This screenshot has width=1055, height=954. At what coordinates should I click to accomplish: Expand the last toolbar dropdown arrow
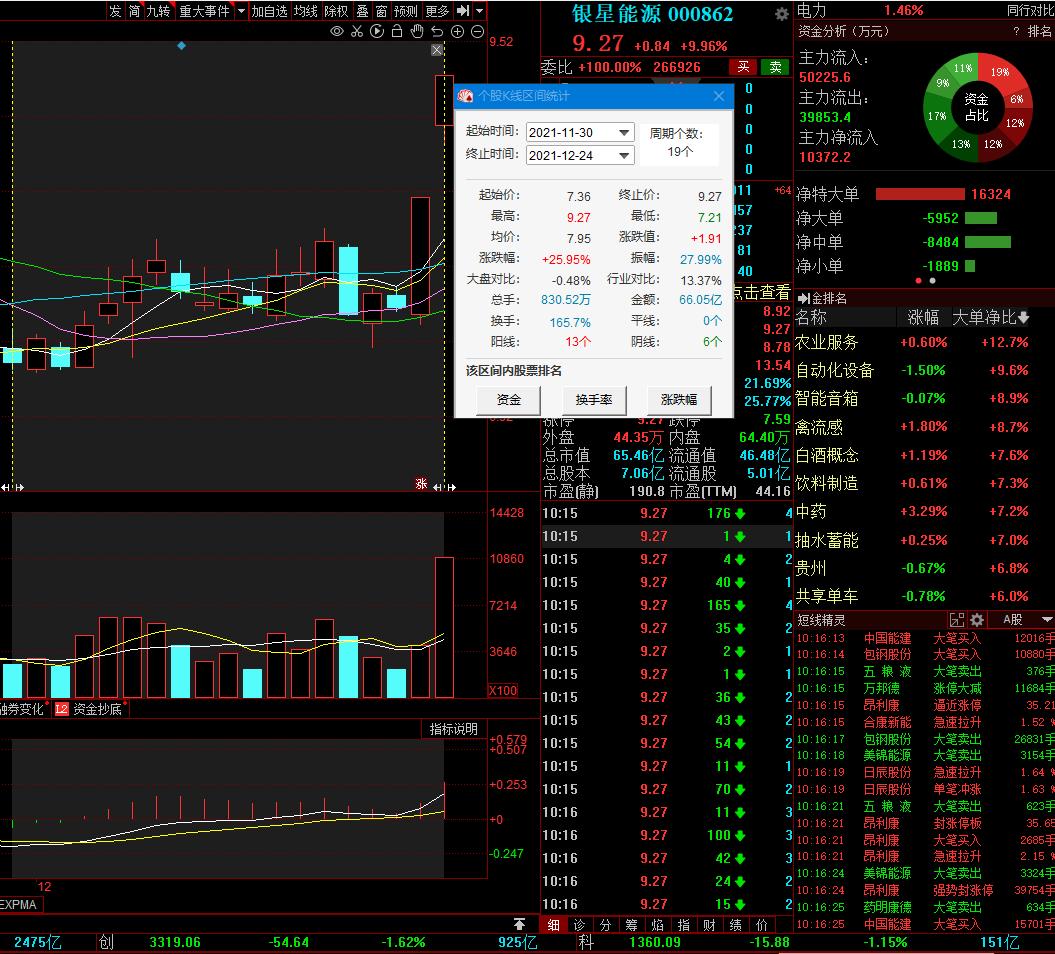pos(479,11)
